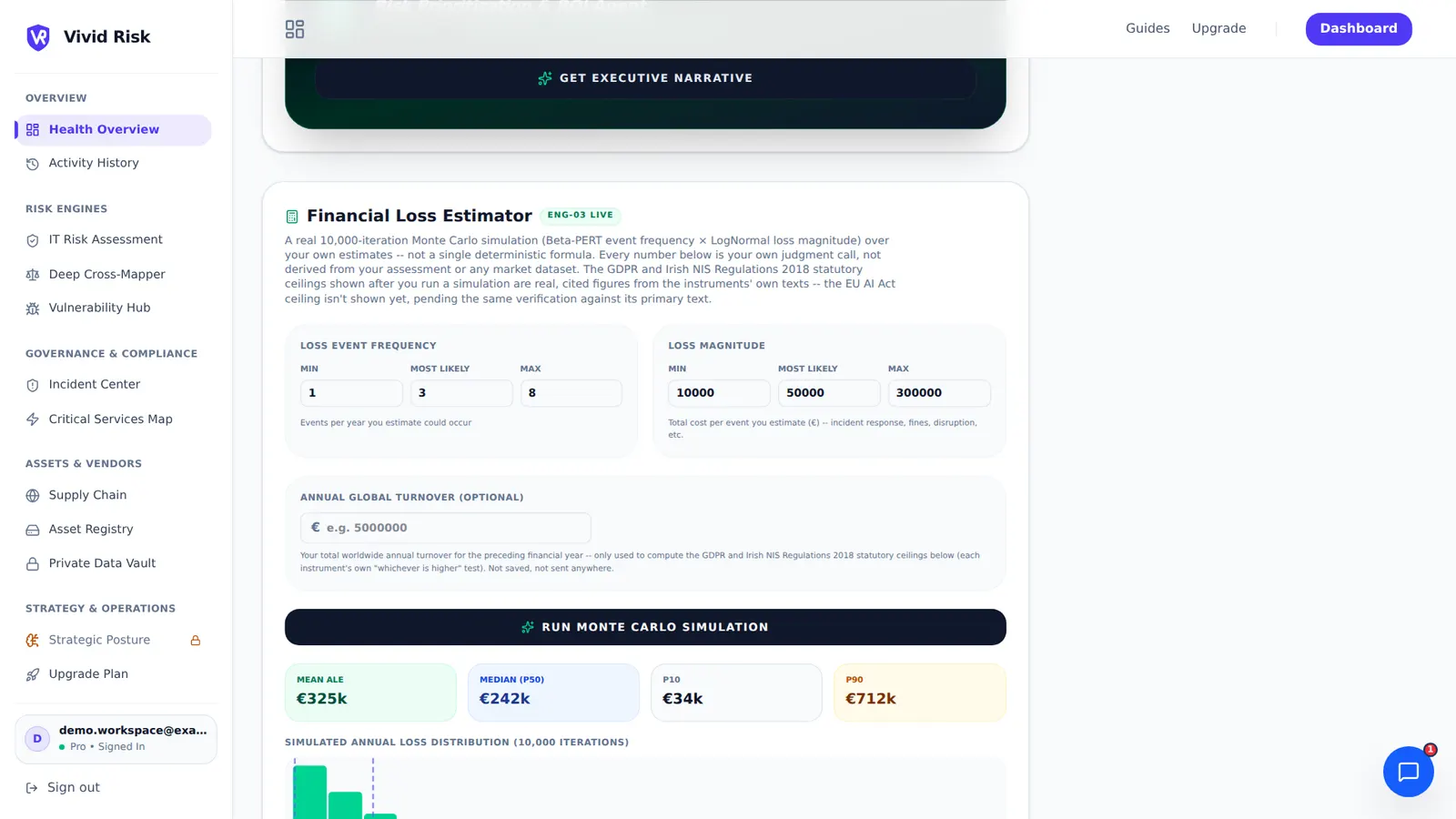Click the Median (P50) €242k card
Viewport: 1456px width, 819px height.
[x=553, y=693]
